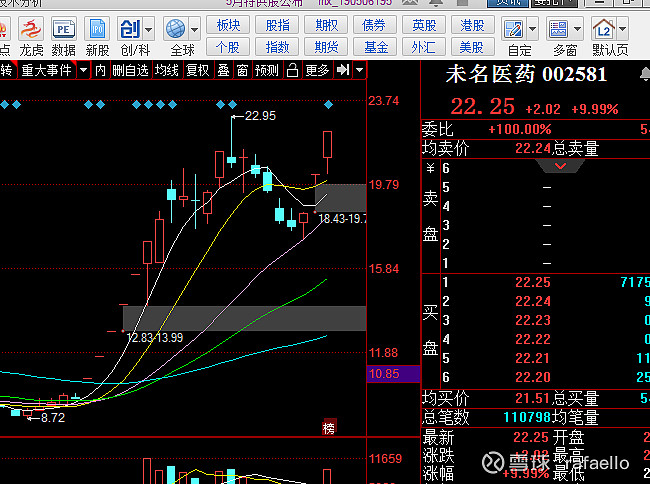This screenshot has height=484, width=650.
Task: Click the 预测 forecast toolbar item
Action: [267, 70]
